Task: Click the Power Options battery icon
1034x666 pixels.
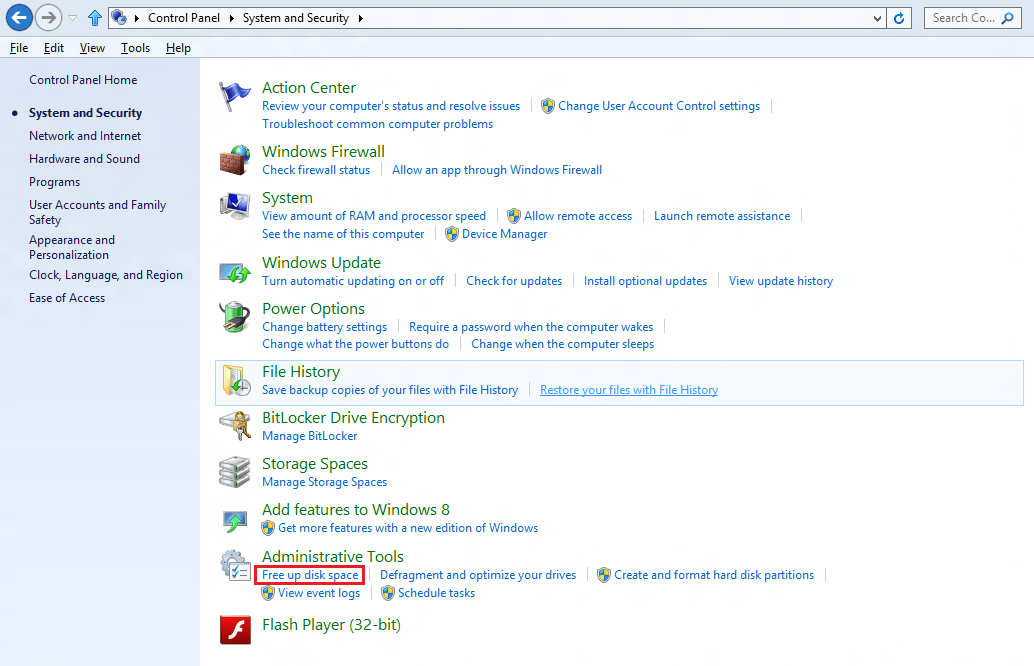Action: pyautogui.click(x=235, y=317)
